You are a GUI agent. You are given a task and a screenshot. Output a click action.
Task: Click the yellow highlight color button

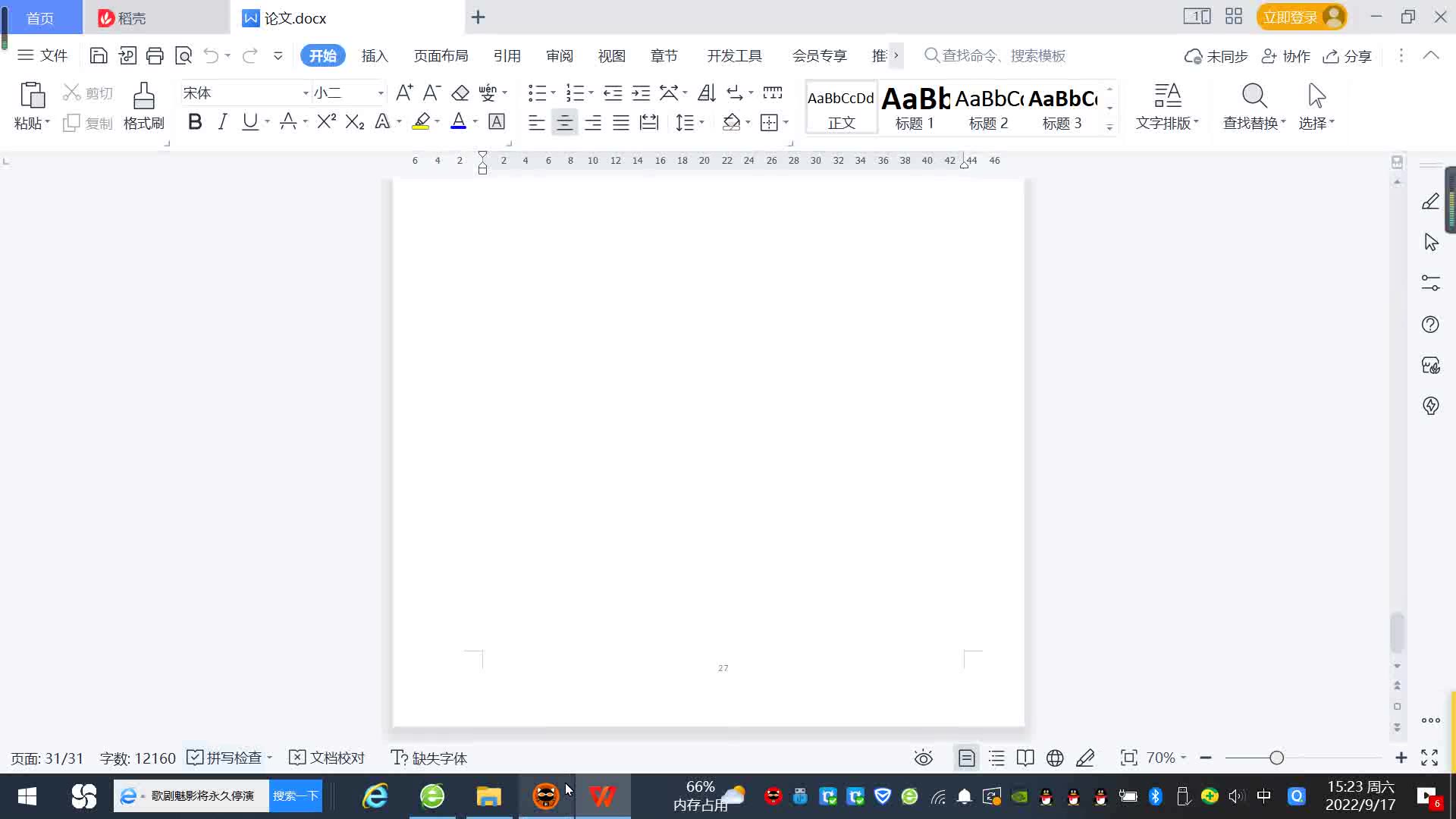pyautogui.click(x=421, y=121)
